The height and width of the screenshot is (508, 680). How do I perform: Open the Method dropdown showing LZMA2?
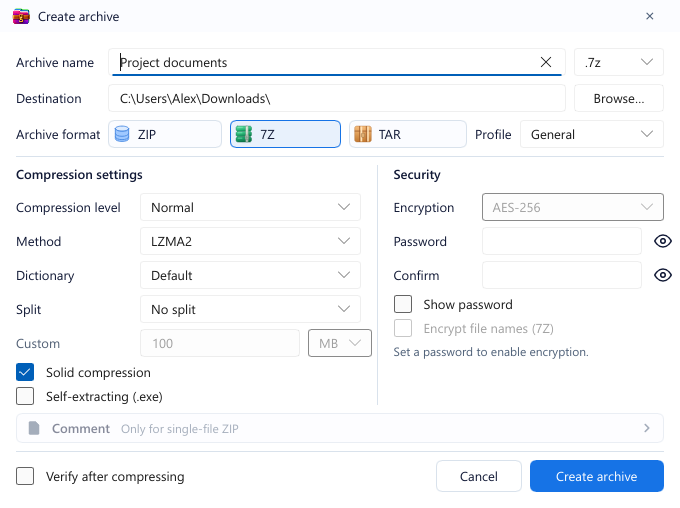coord(250,241)
